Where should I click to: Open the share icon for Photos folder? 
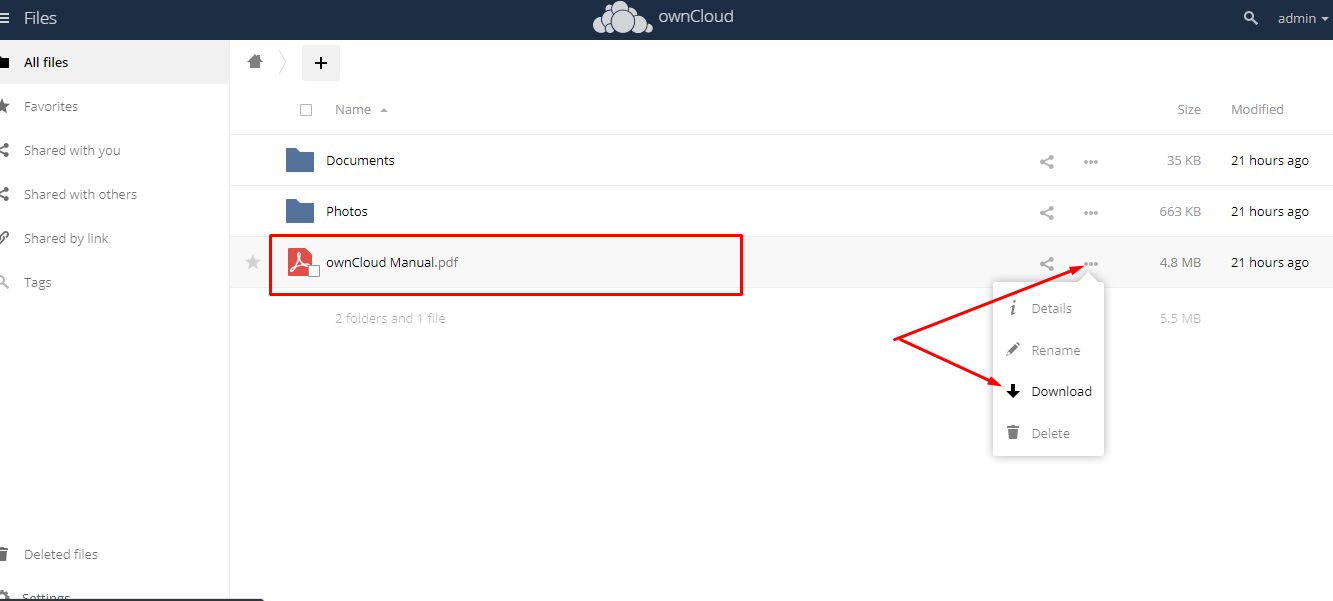[1046, 212]
